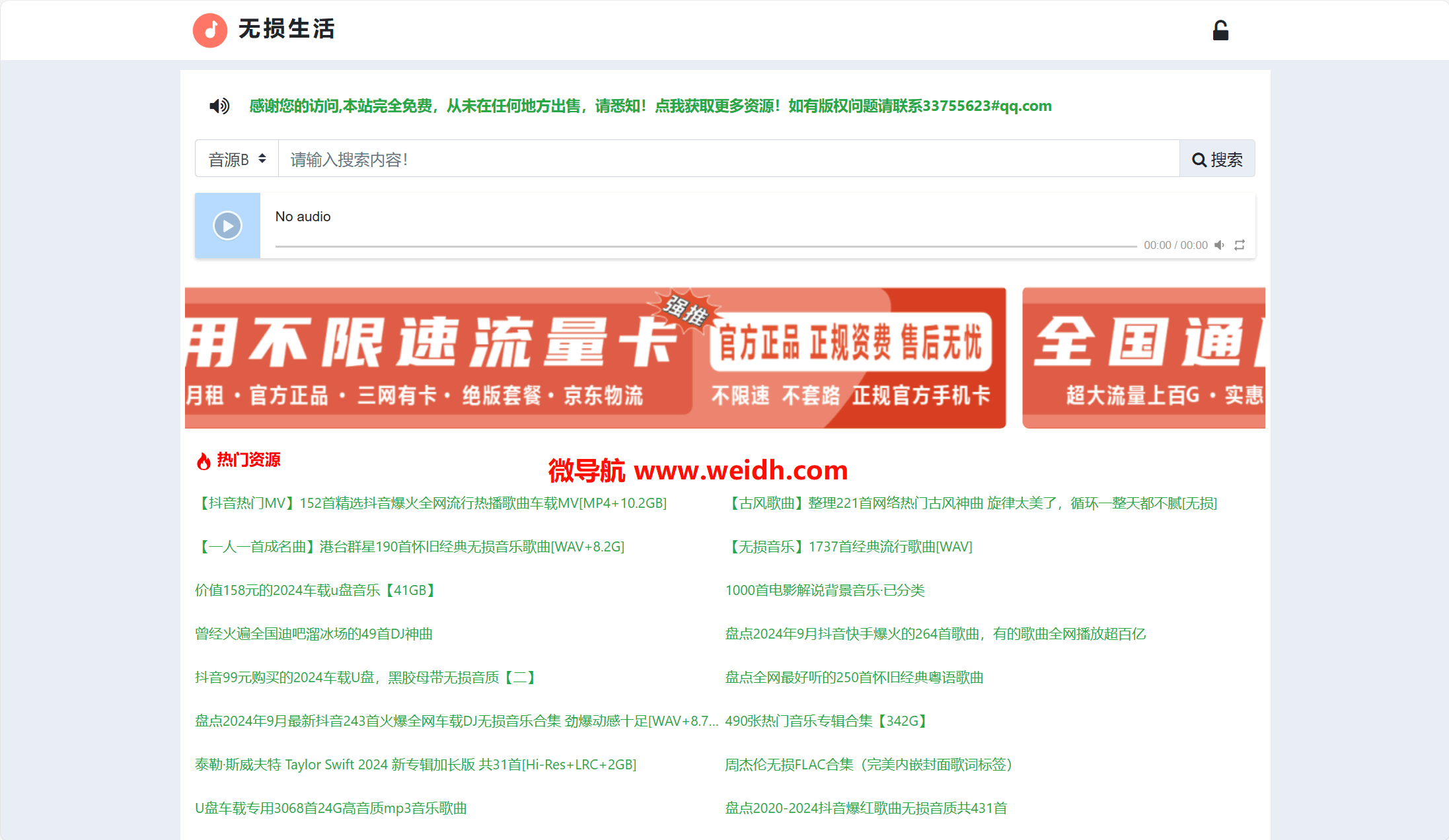This screenshot has height=840, width=1449.
Task: Click the 热门资源 heading text
Action: [x=248, y=460]
